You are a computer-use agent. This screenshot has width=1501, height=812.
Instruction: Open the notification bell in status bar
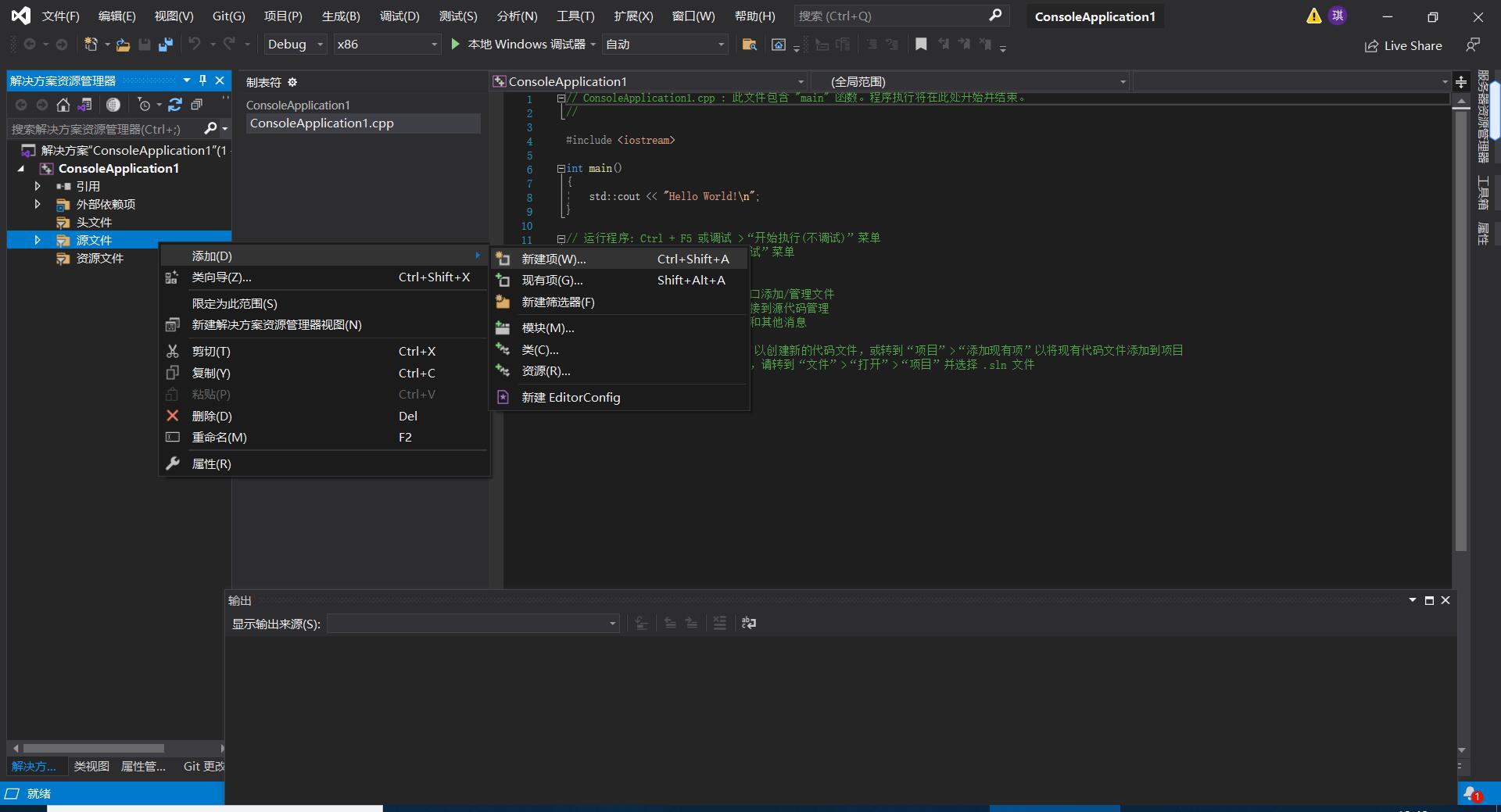(1473, 794)
